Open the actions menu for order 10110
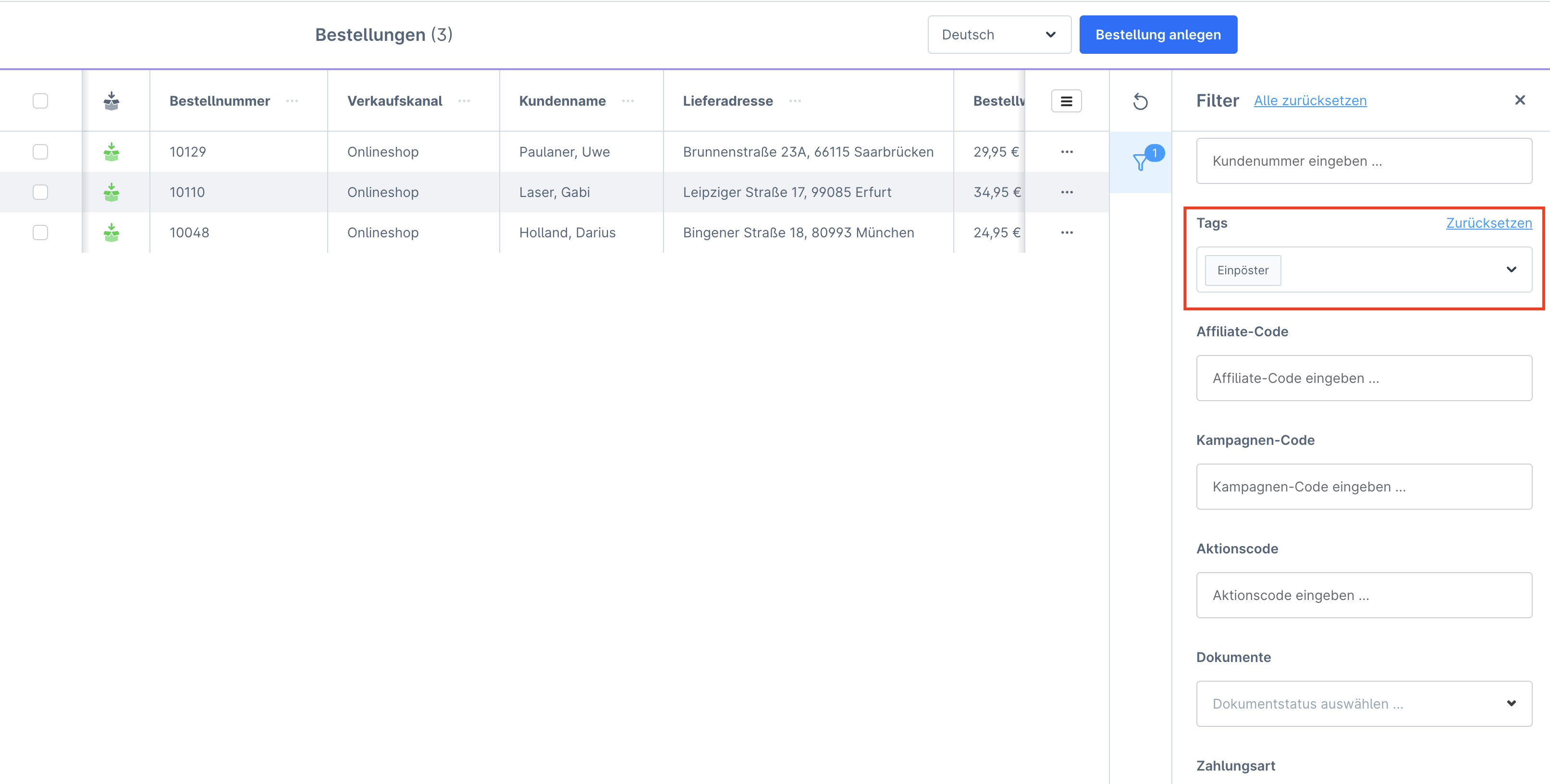 coord(1067,192)
